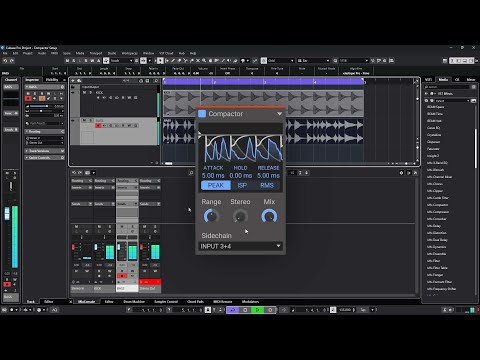
Task: Click the Undo arrow in the toolbar
Action: click(x=5, y=61)
